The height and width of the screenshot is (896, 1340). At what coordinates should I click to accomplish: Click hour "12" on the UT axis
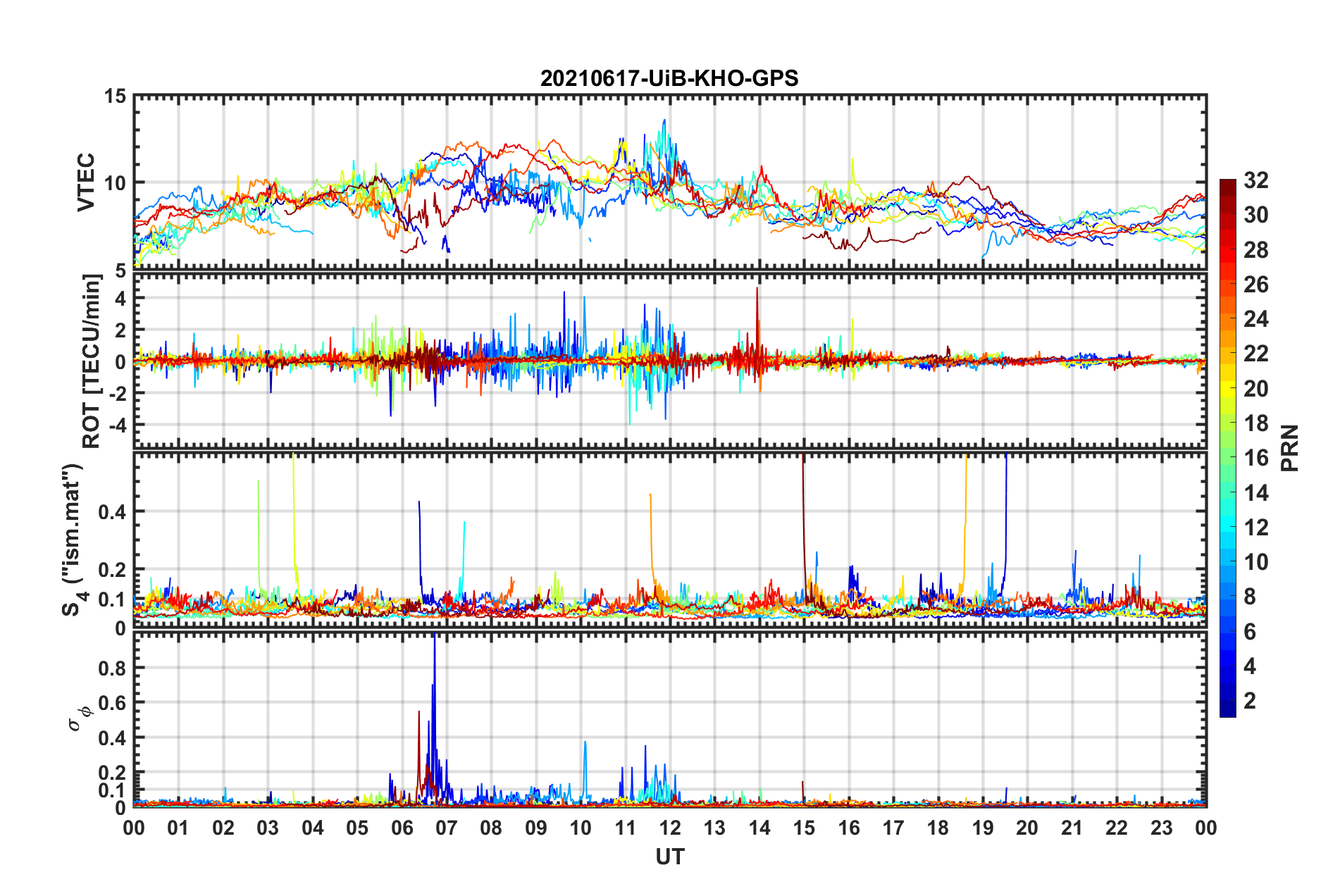tap(670, 828)
